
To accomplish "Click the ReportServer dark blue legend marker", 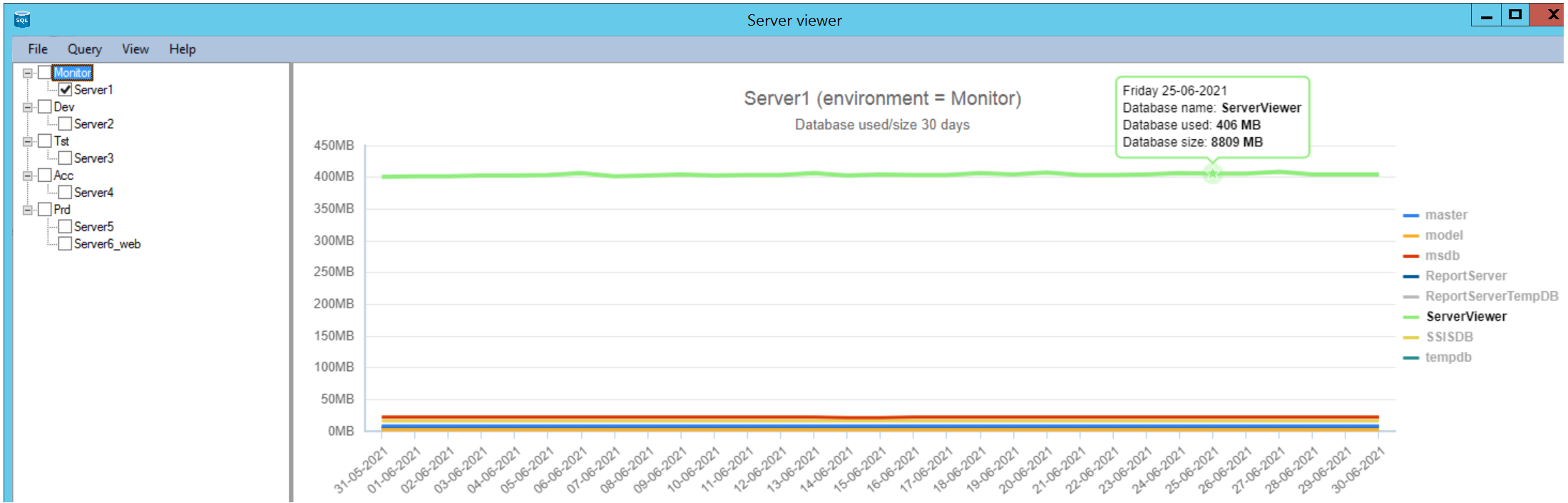I will (1410, 276).
